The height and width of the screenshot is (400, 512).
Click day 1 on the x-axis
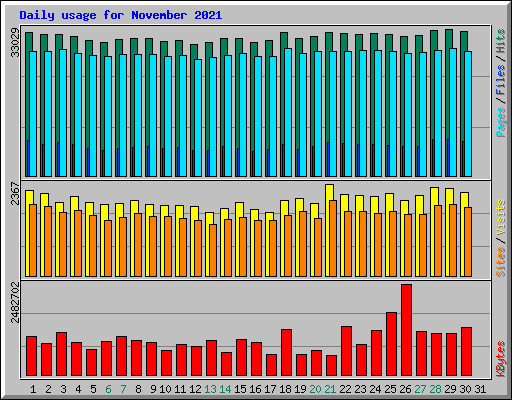point(33,389)
